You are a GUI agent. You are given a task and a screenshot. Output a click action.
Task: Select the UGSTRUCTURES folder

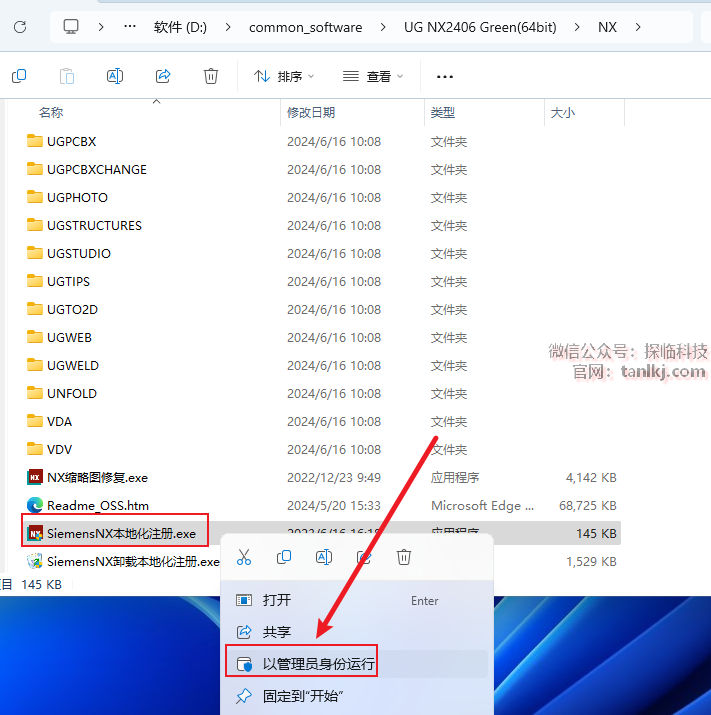(x=84, y=225)
